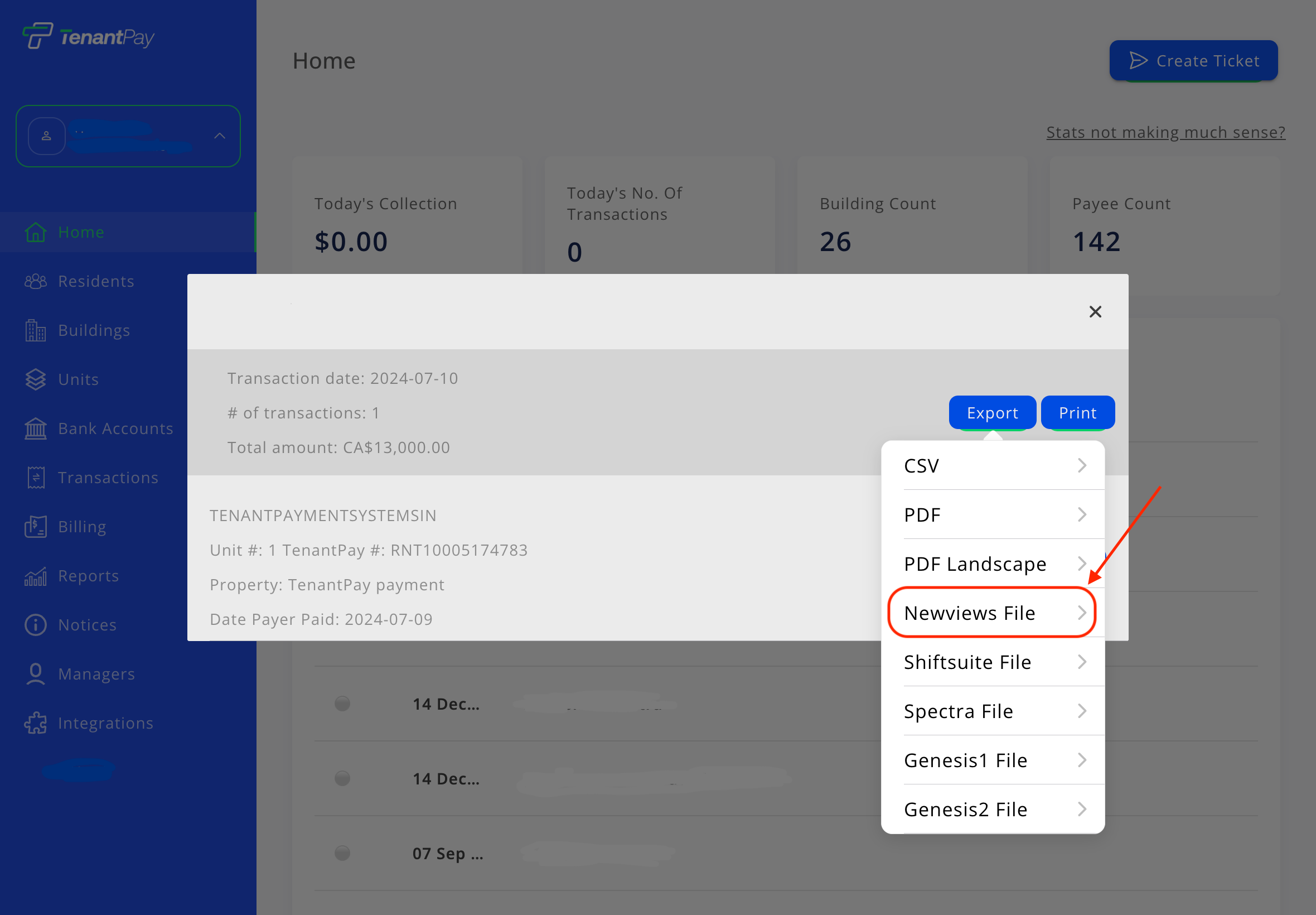Open the Notices info icon
The image size is (1316, 915).
coord(36,624)
